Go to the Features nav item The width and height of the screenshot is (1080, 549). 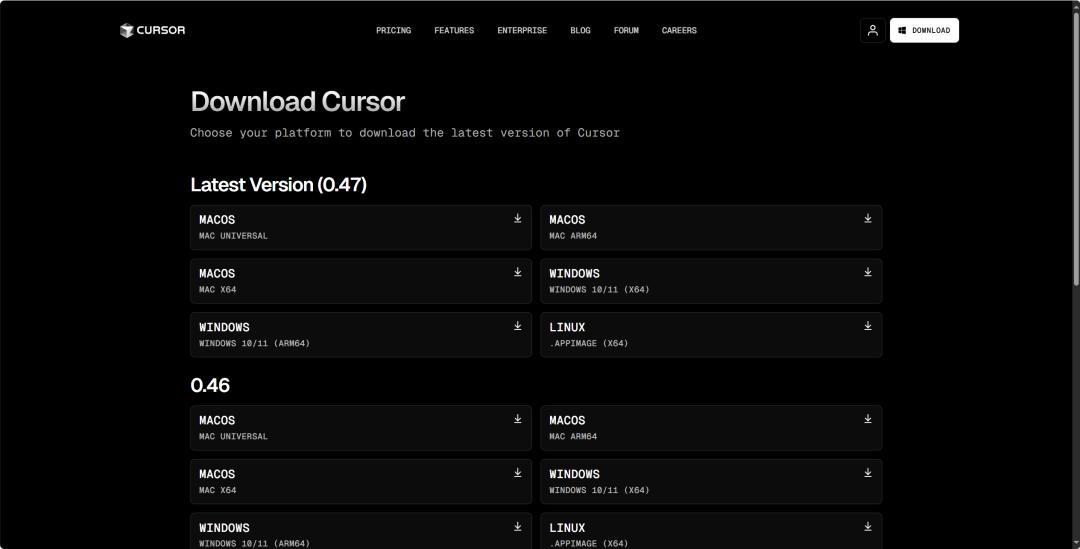tap(454, 30)
